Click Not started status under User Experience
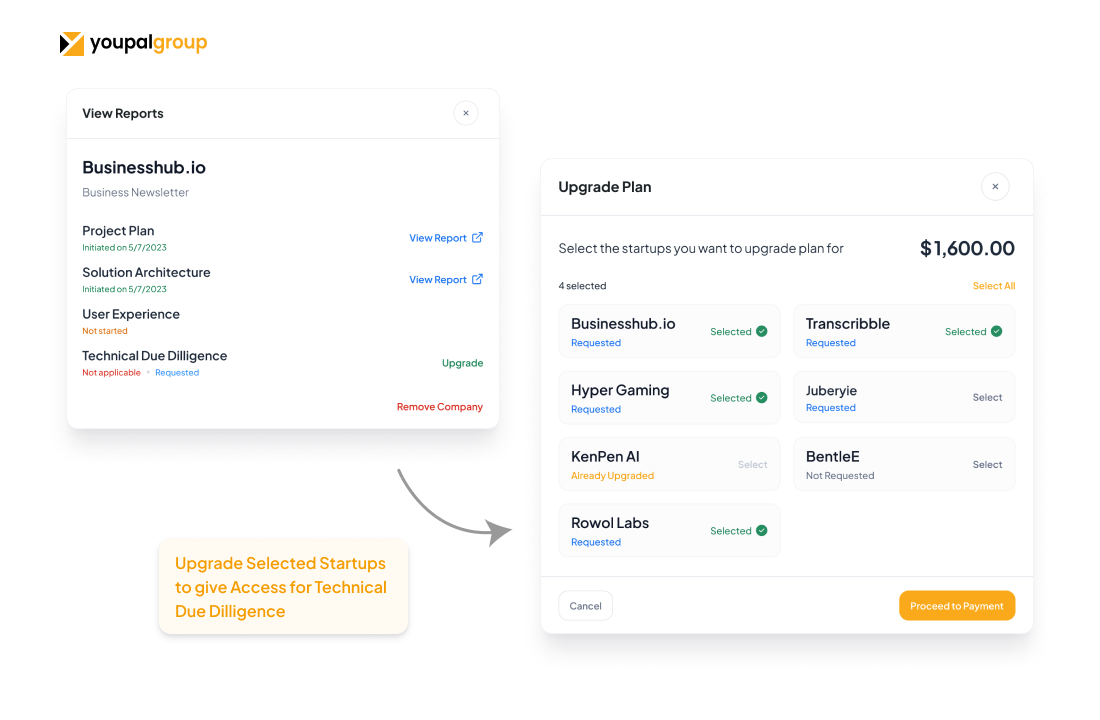The height and width of the screenshot is (720, 1100). tap(105, 331)
